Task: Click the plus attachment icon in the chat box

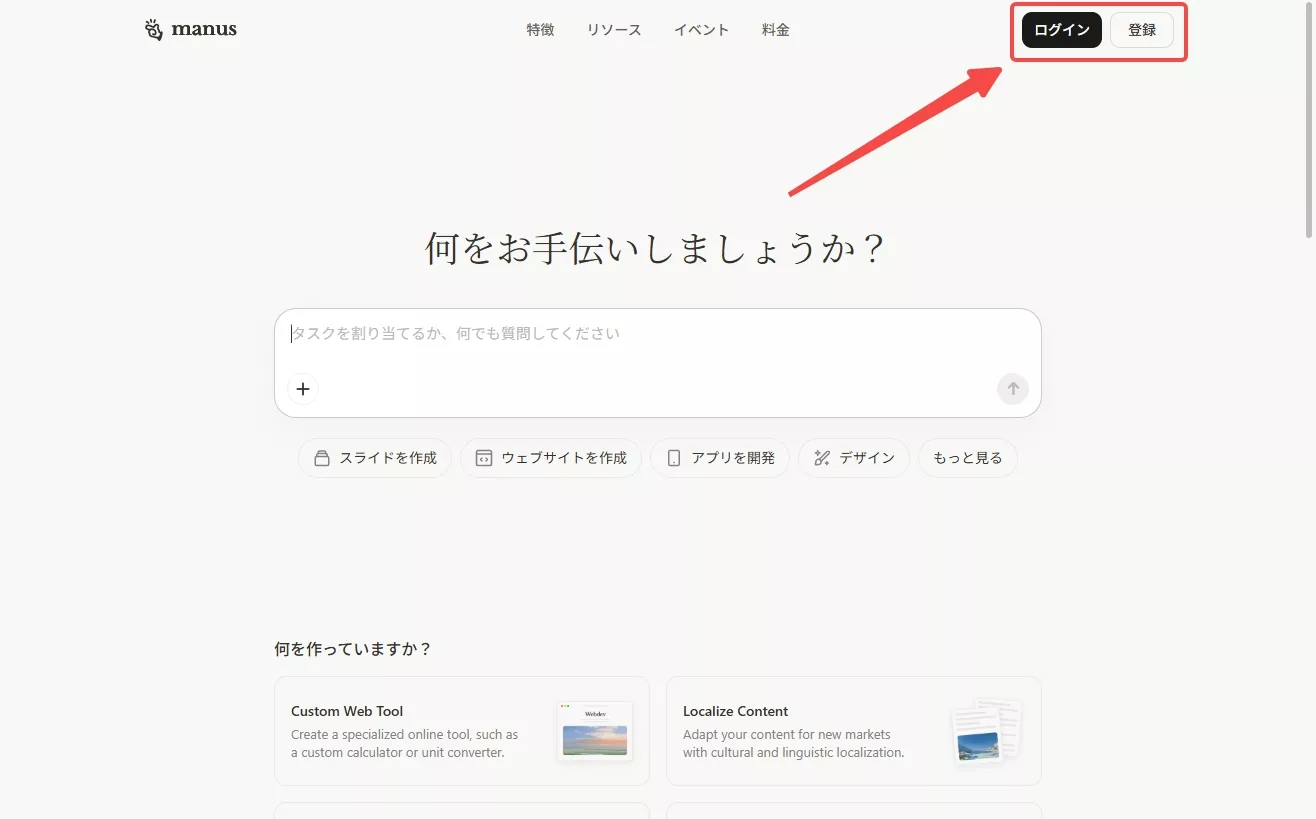Action: point(303,389)
